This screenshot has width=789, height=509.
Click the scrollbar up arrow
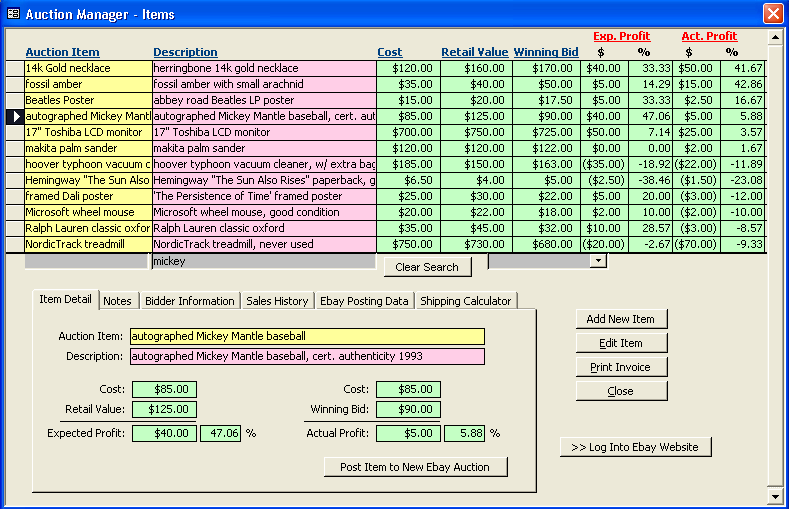coord(774,38)
